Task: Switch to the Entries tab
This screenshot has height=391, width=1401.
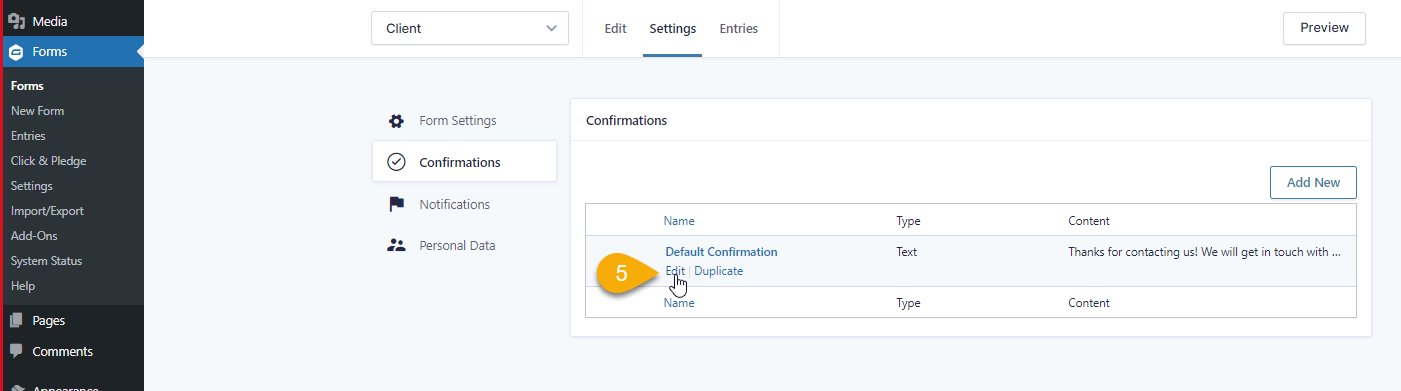Action: [x=739, y=29]
